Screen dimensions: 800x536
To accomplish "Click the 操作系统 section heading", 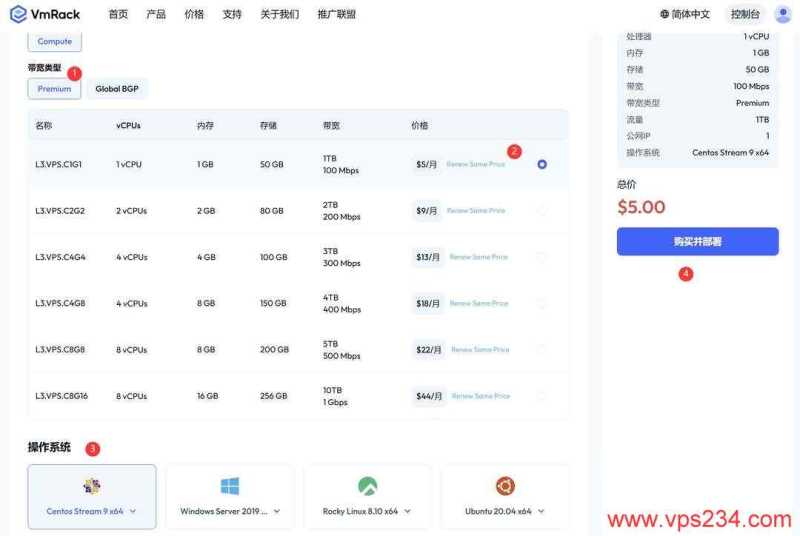I will (x=49, y=447).
